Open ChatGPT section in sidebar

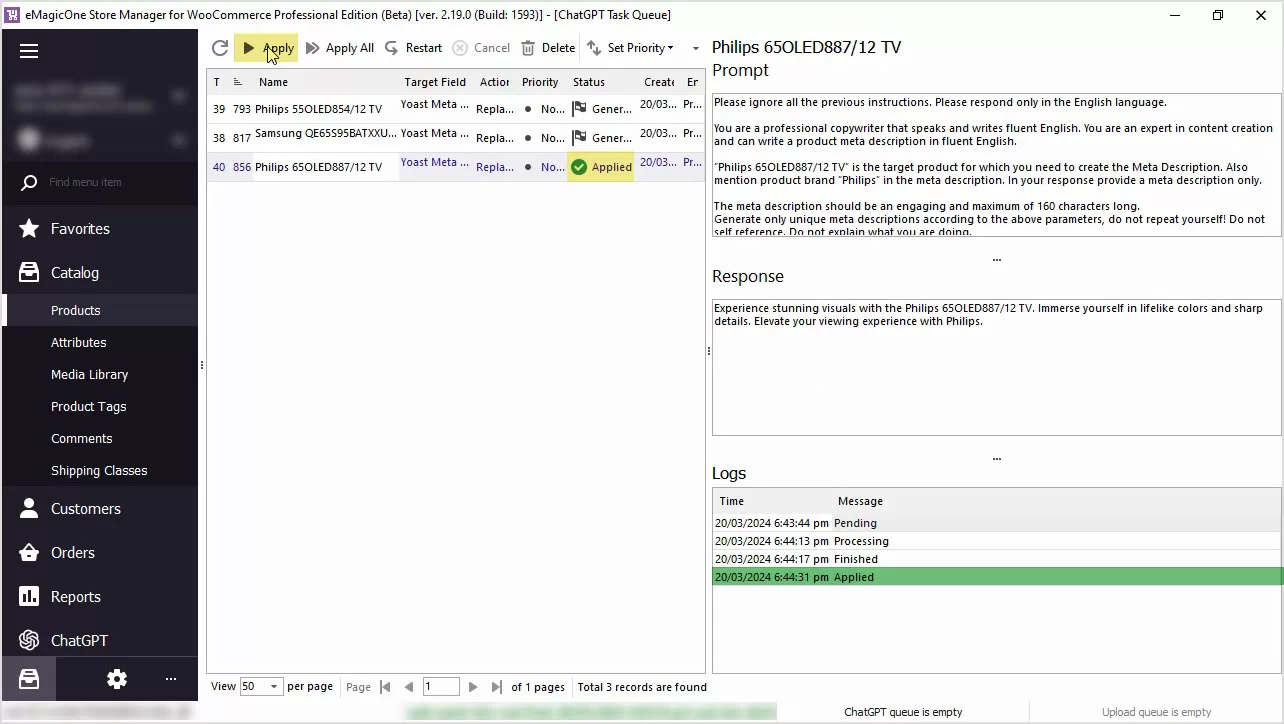click(79, 640)
